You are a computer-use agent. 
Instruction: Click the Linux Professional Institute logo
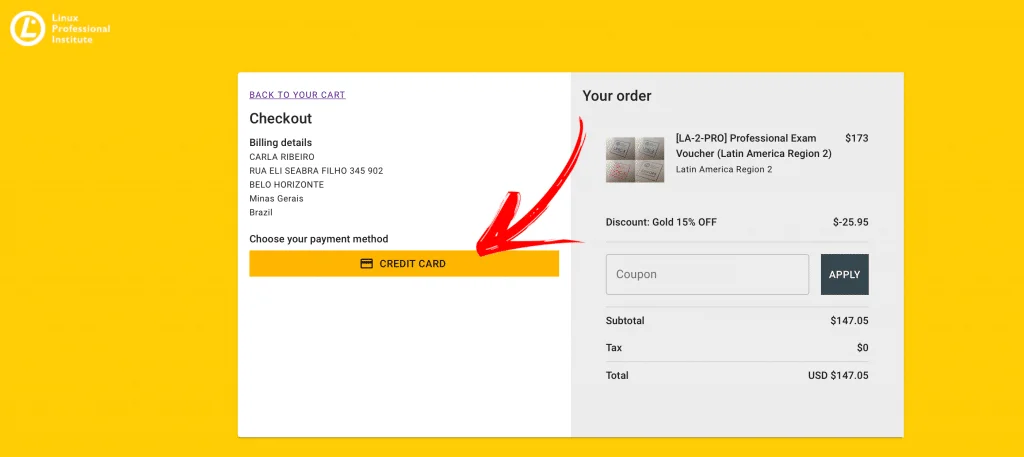coord(60,29)
